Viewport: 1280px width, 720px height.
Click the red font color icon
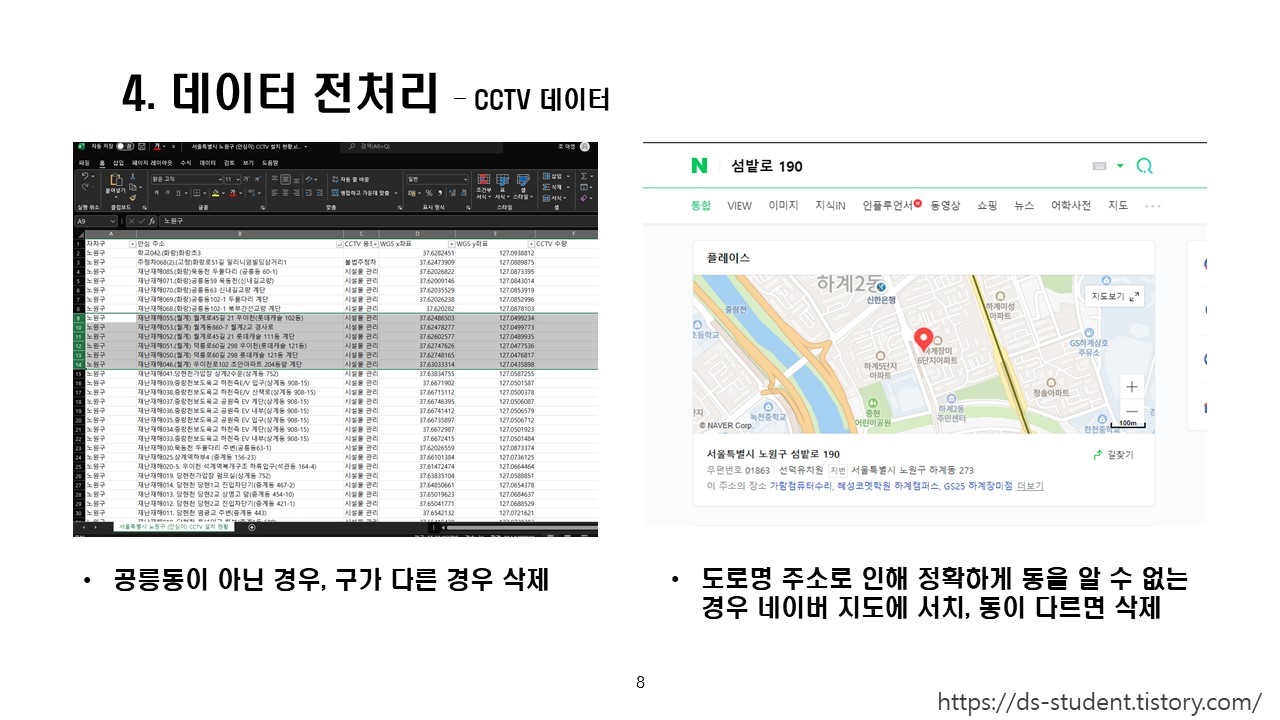tap(233, 193)
